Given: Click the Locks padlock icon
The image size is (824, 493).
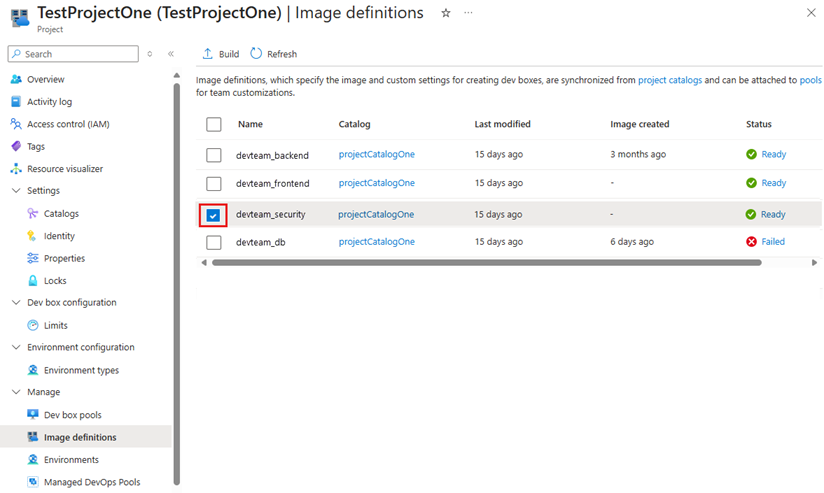Looking at the screenshot, I should (33, 281).
